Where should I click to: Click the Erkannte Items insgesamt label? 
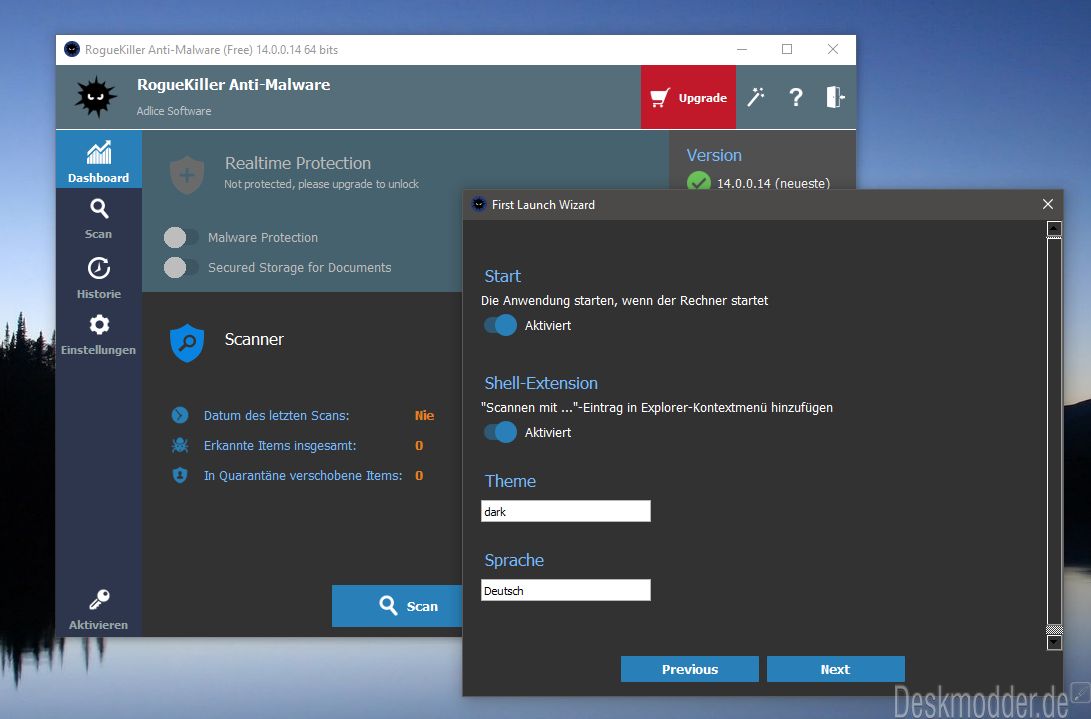[x=280, y=445]
